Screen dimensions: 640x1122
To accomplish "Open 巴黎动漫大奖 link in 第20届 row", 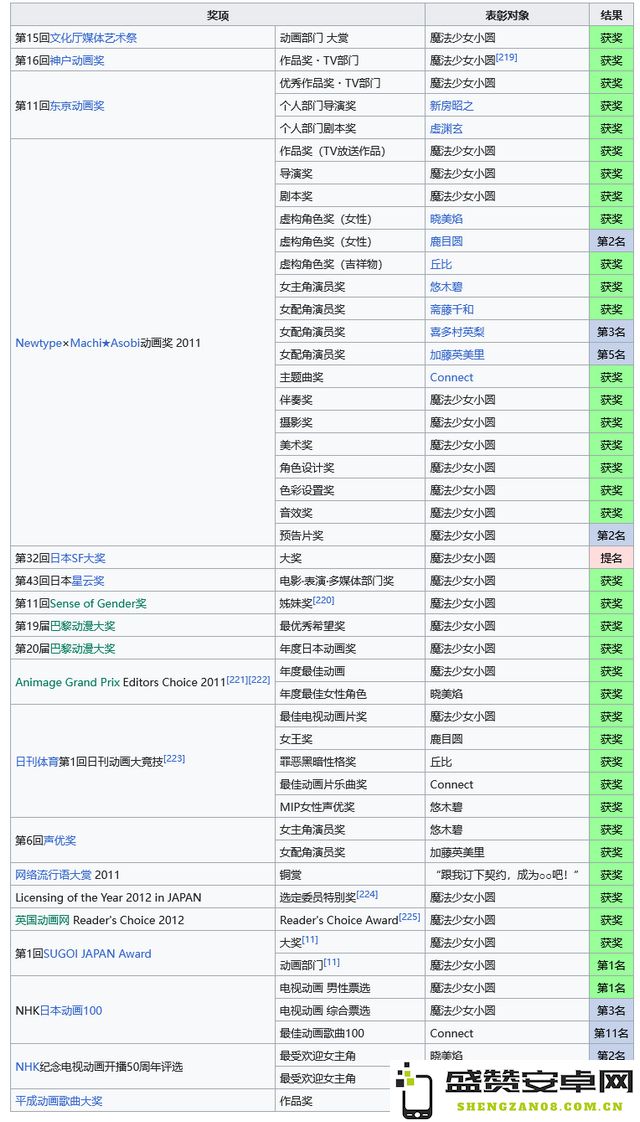I will (82, 649).
